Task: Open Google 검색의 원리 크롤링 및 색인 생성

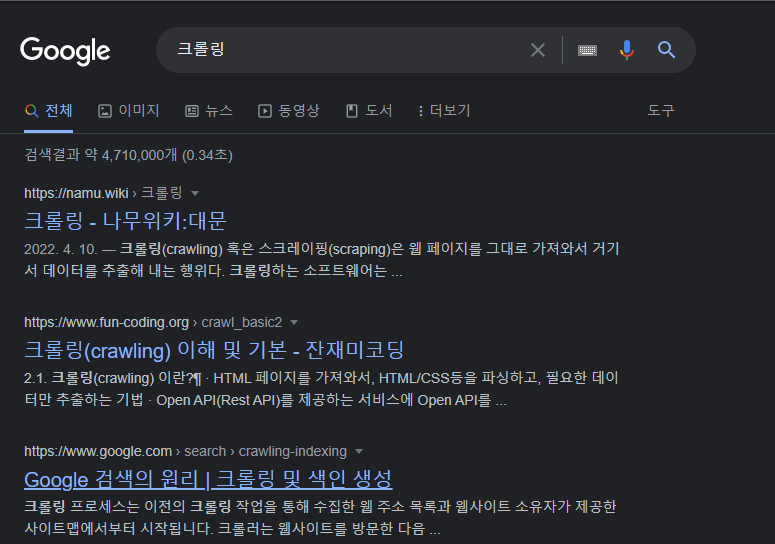Action: pos(208,479)
